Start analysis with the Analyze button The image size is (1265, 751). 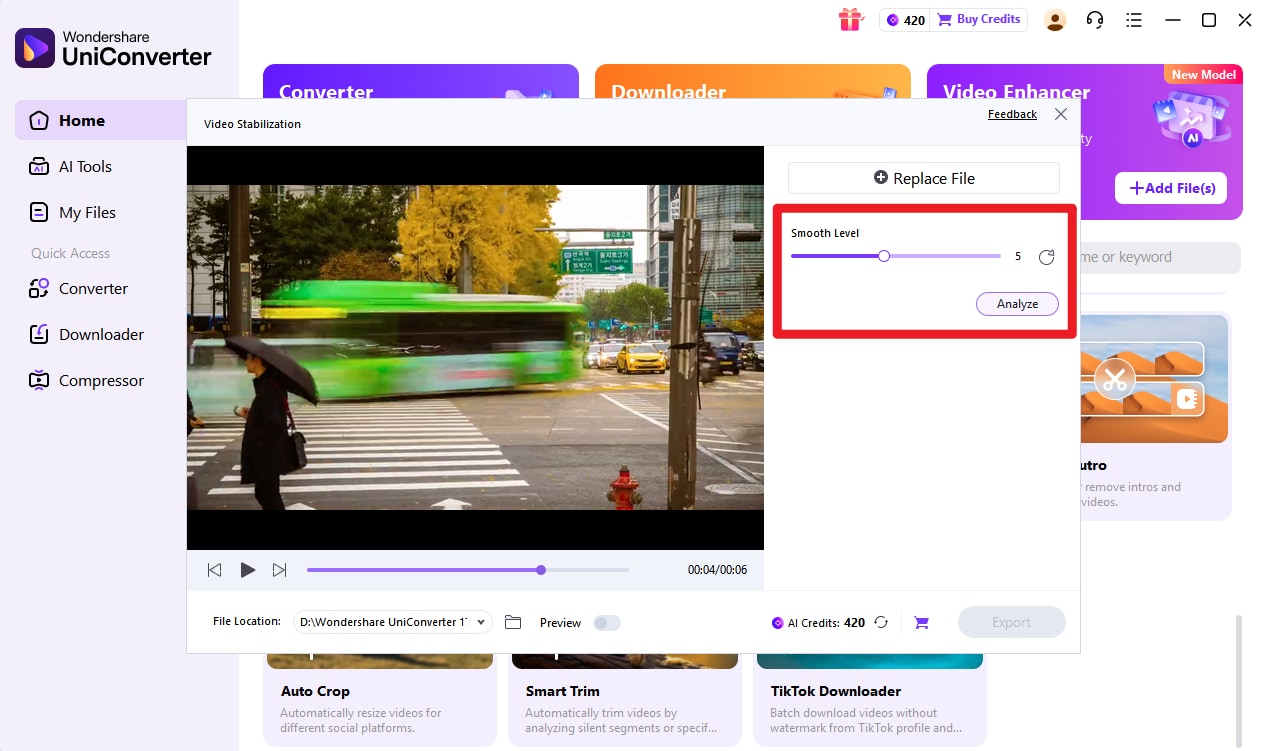coord(1017,303)
